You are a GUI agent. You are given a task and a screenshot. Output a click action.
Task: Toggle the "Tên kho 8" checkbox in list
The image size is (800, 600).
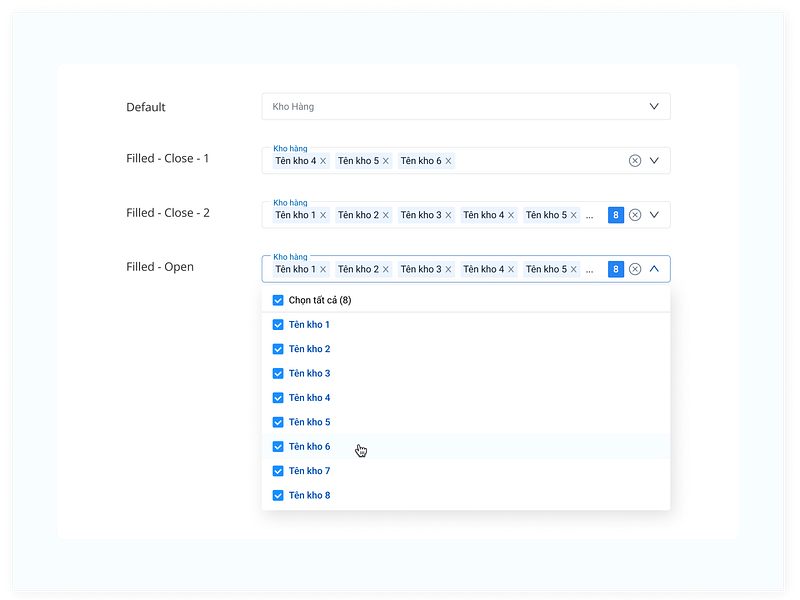278,495
